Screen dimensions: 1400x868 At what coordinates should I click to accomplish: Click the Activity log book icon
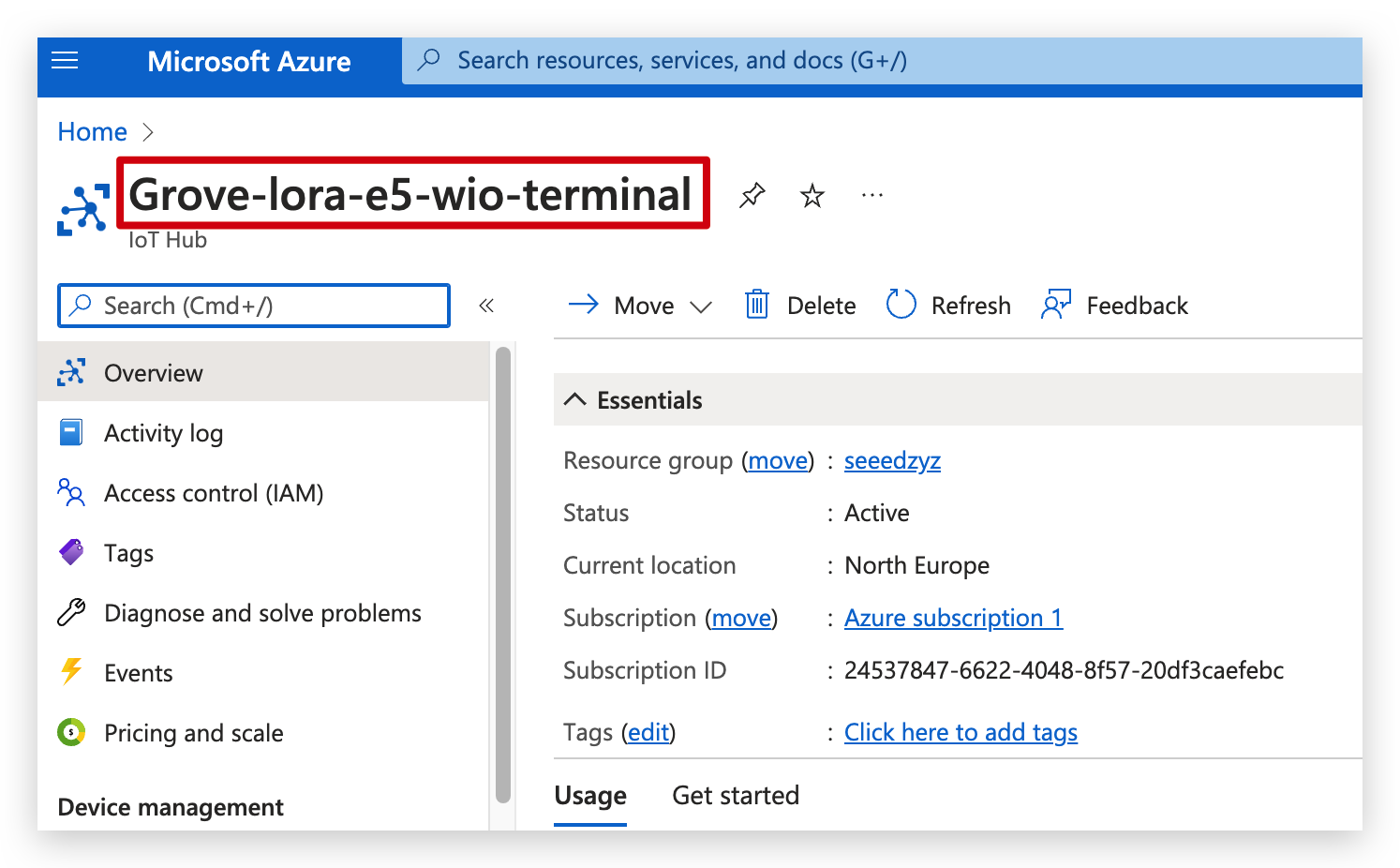tap(71, 432)
